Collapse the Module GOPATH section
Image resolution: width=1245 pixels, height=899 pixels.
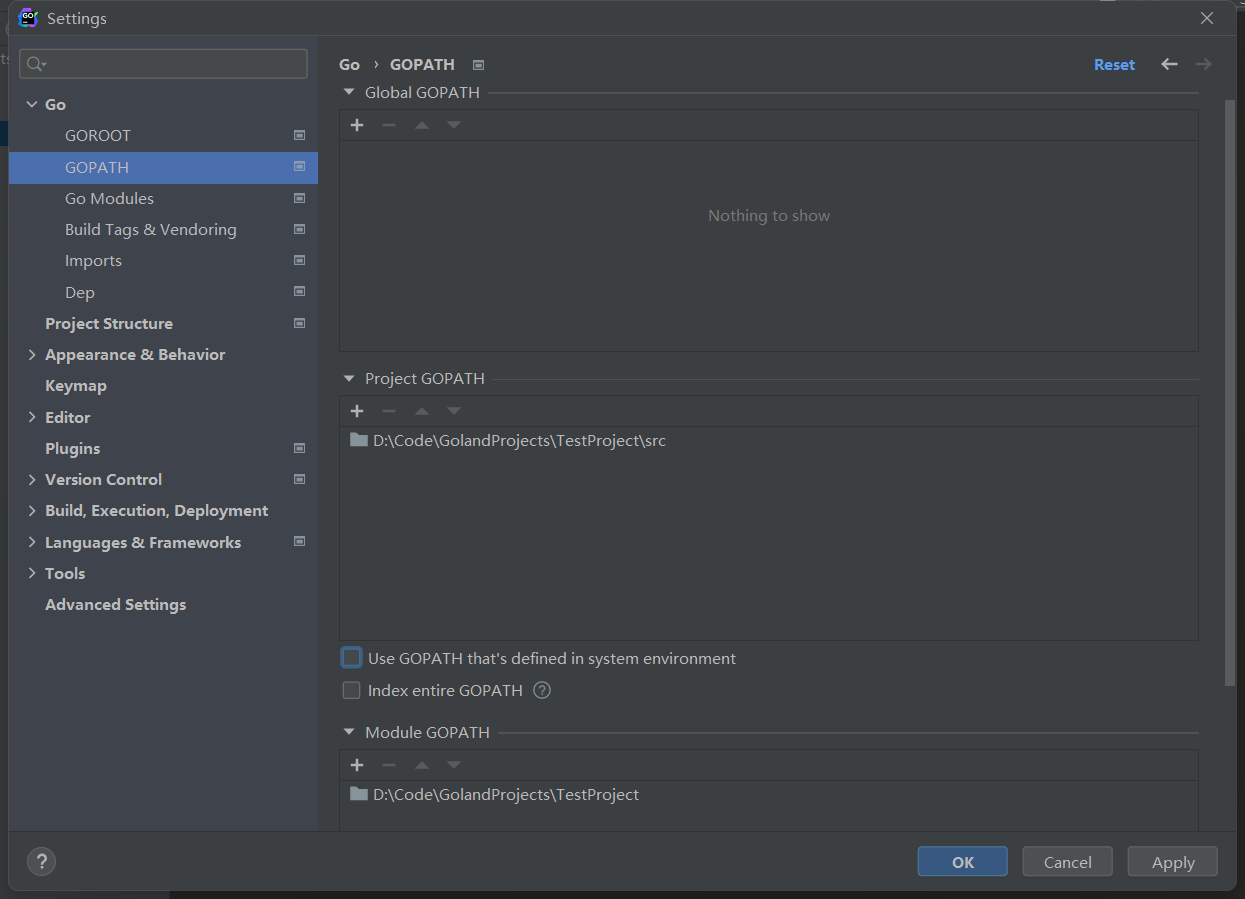coord(349,732)
